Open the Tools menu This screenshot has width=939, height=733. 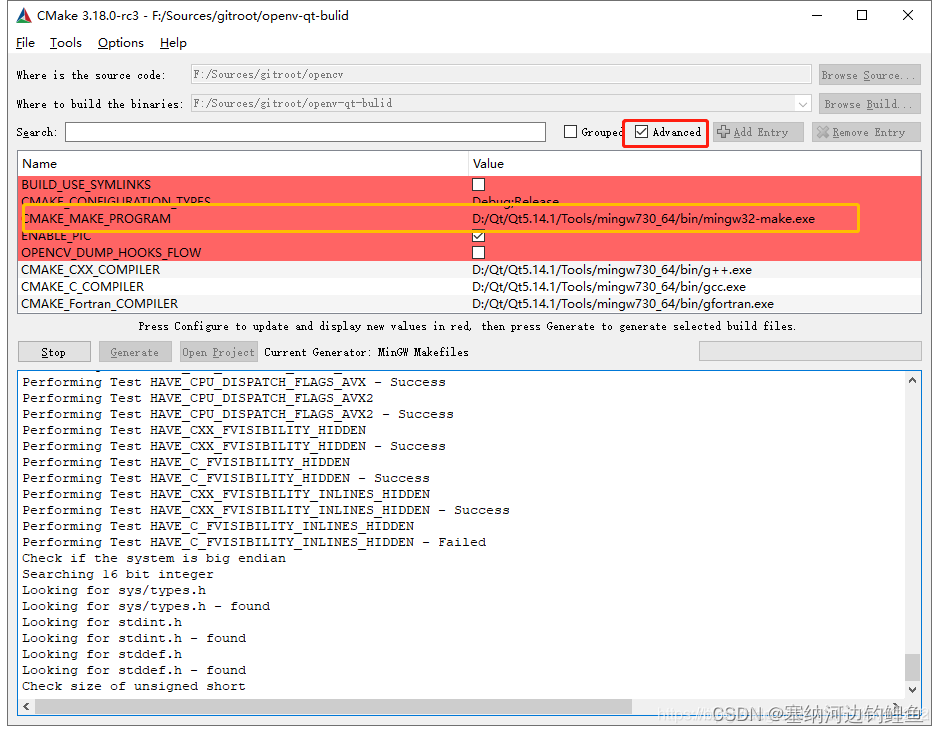click(x=65, y=43)
